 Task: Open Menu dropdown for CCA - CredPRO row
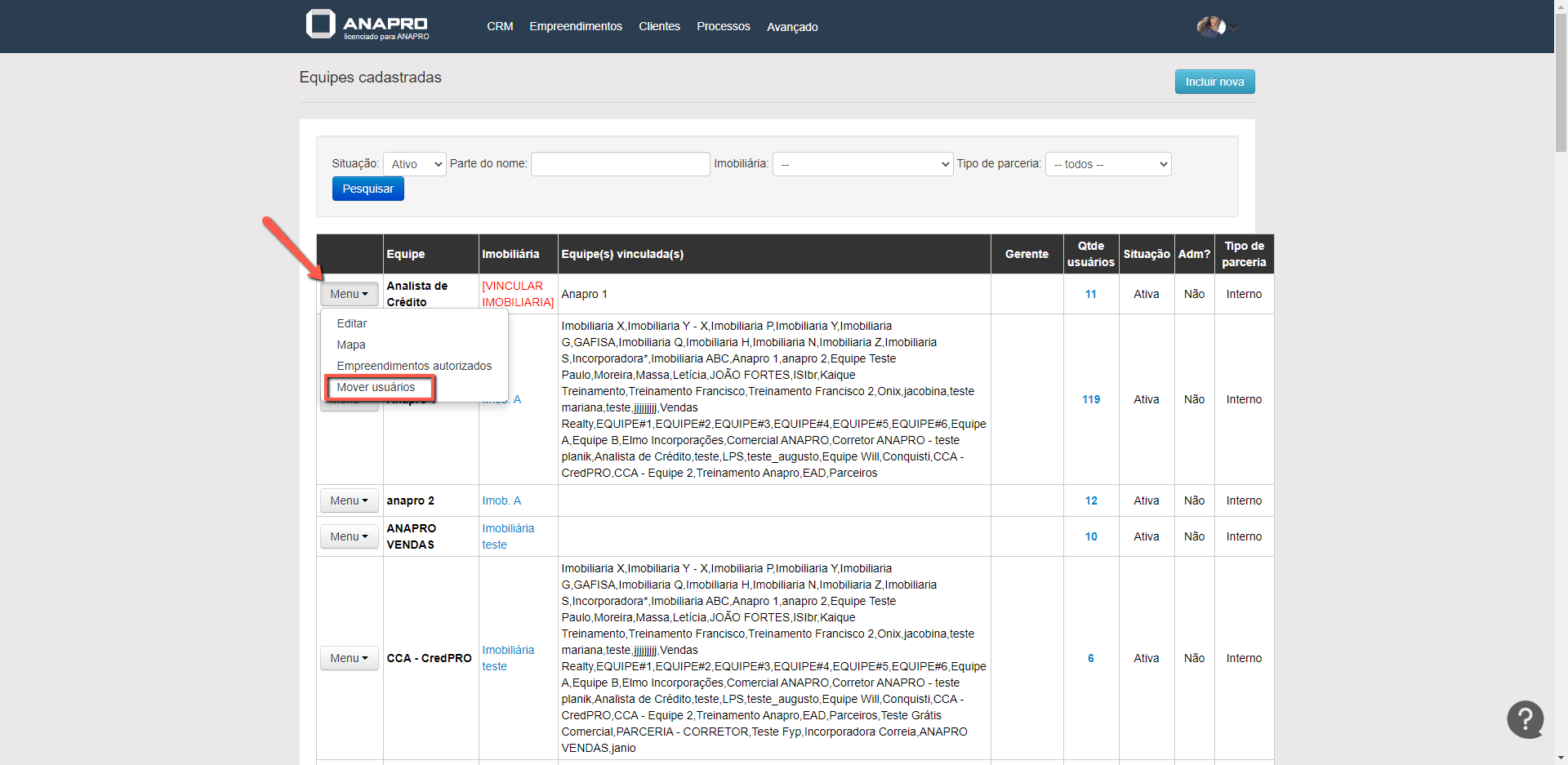point(349,658)
